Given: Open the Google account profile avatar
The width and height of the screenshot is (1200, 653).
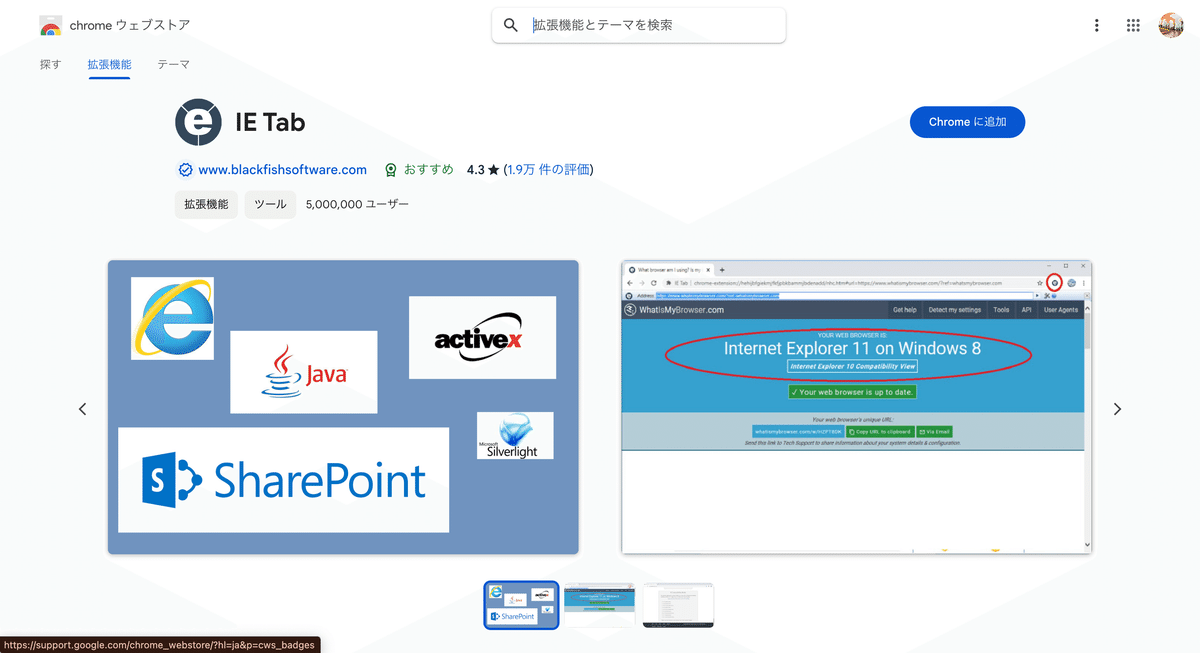Looking at the screenshot, I should (x=1171, y=25).
